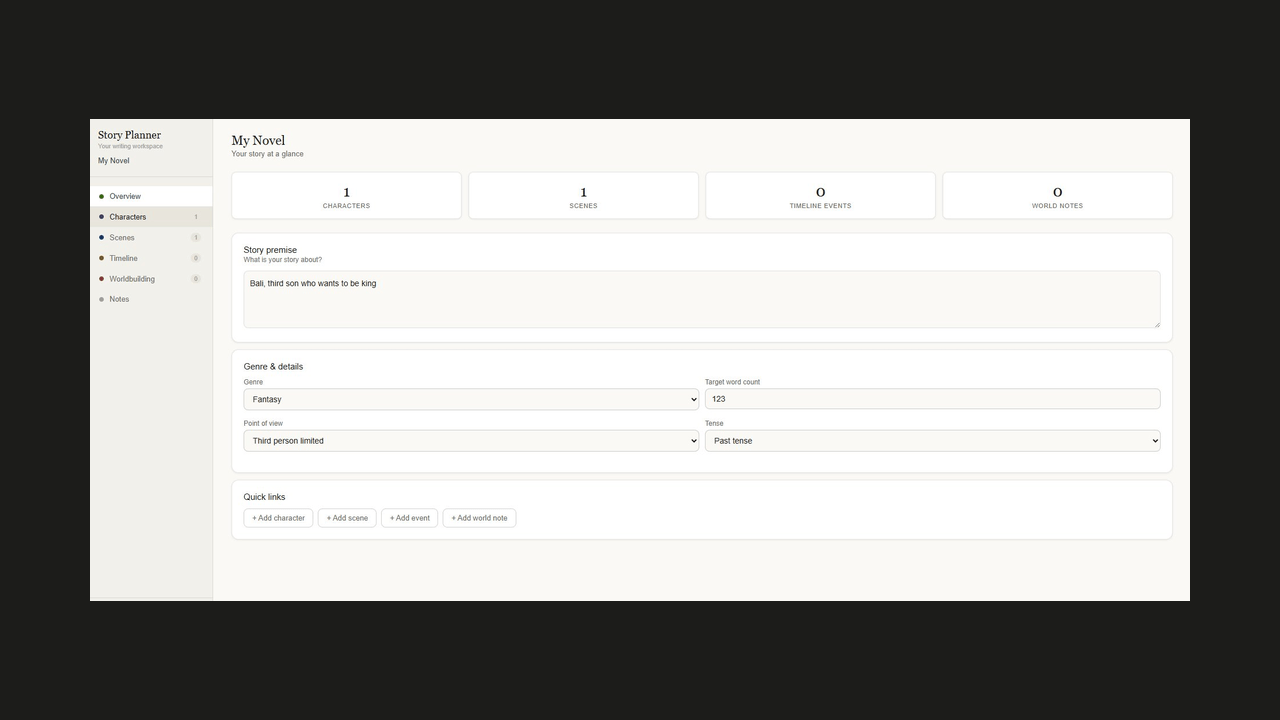Select Timeline in the sidebar
Image resolution: width=1280 pixels, height=720 pixels.
click(151, 258)
